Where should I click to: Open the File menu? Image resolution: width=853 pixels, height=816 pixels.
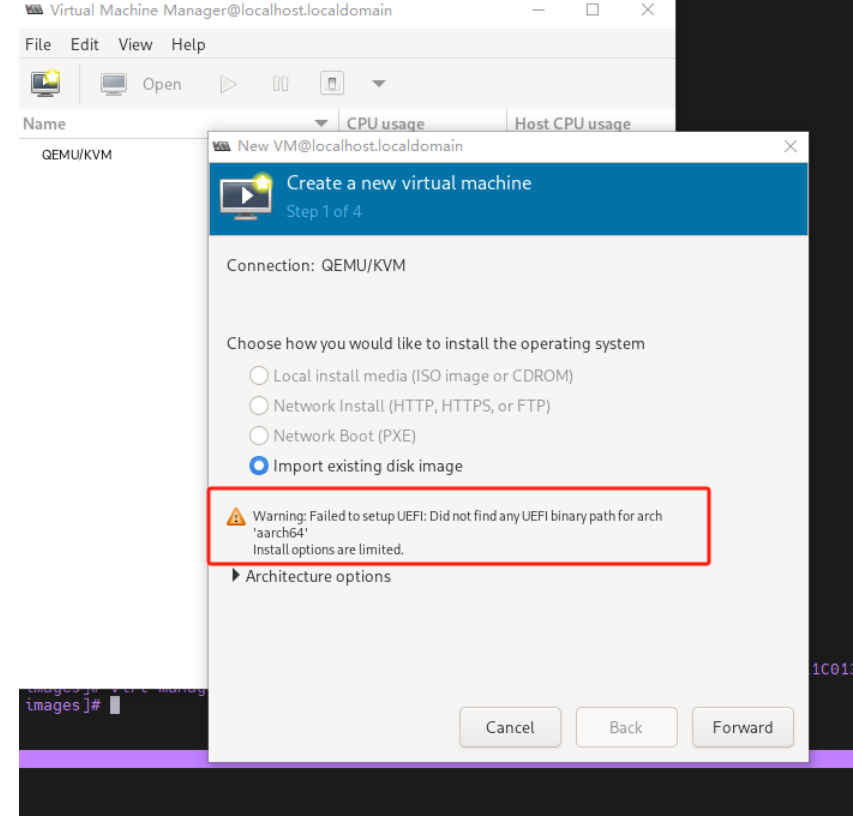click(x=38, y=45)
